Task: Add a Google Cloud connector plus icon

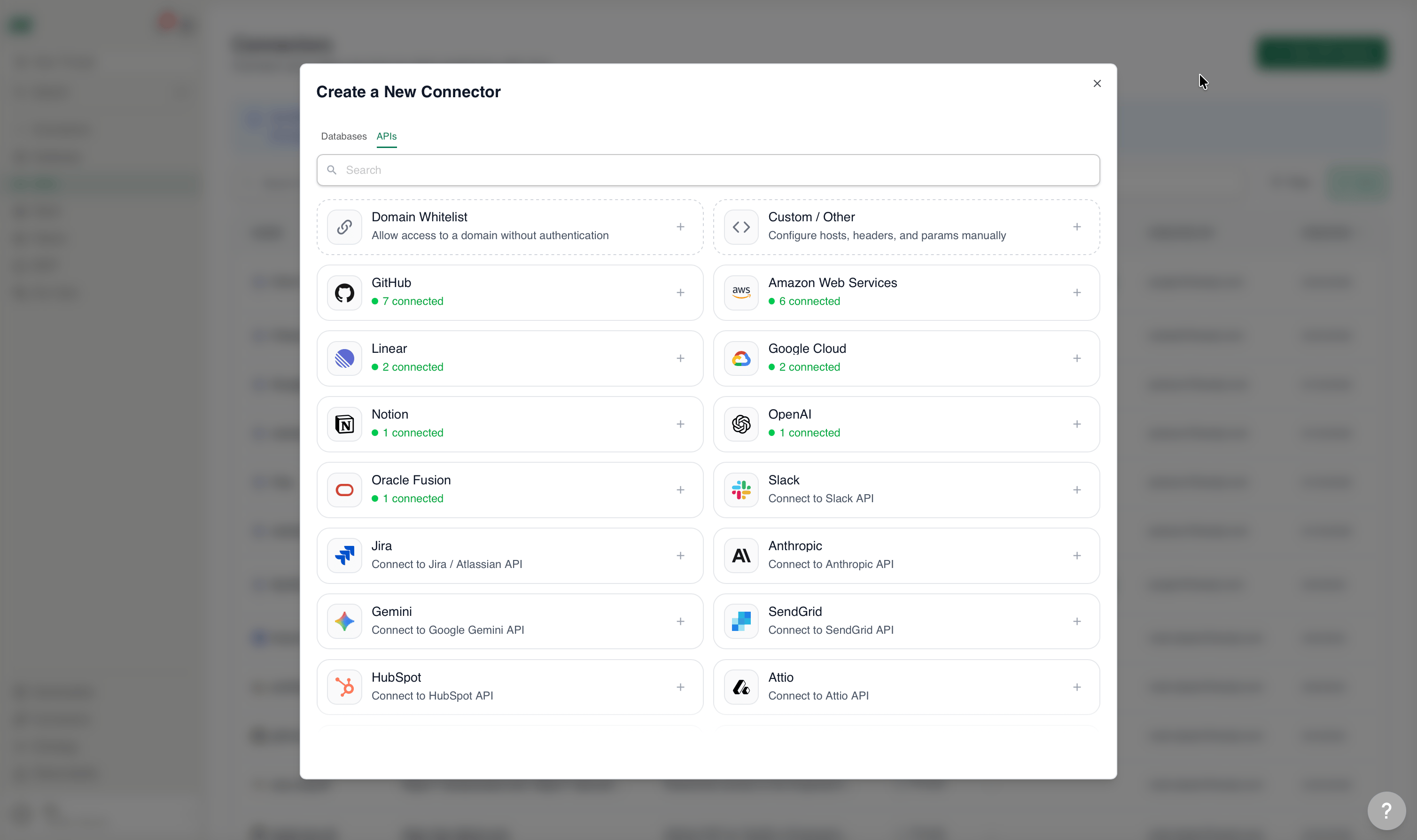Action: click(1077, 358)
